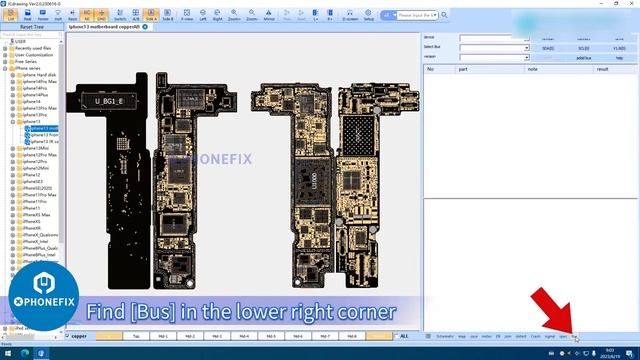
Task: Open the Select Bus dropdown
Action: click(526, 48)
